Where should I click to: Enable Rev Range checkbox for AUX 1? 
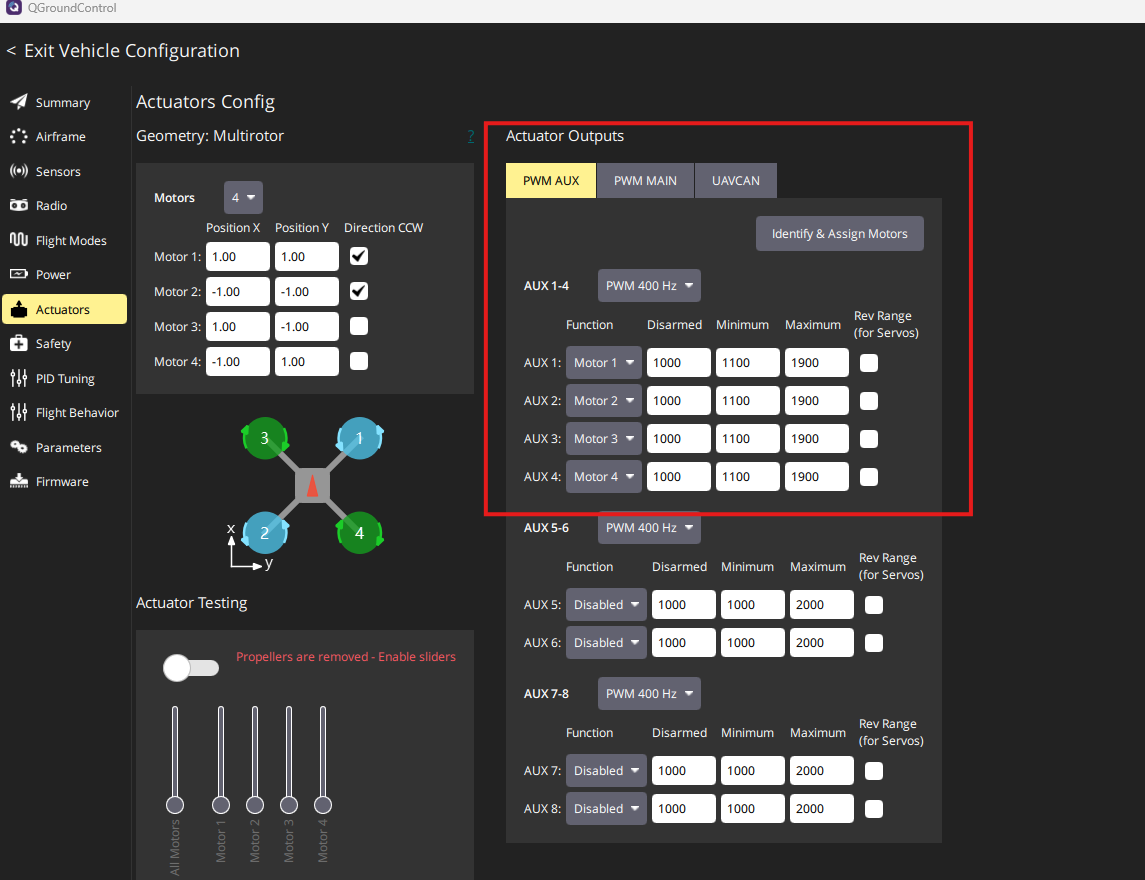(869, 363)
